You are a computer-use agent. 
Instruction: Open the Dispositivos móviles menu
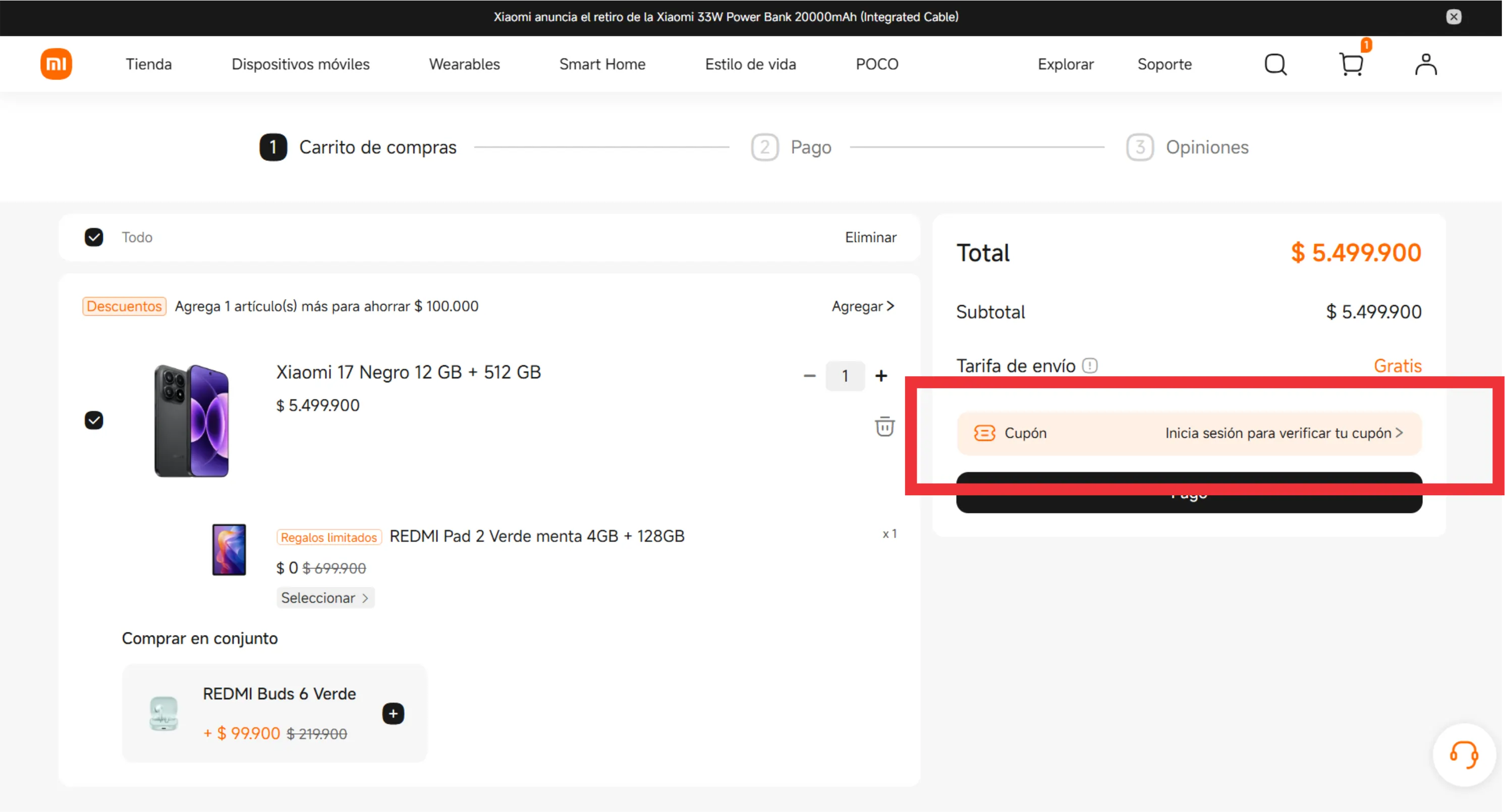pyautogui.click(x=300, y=64)
